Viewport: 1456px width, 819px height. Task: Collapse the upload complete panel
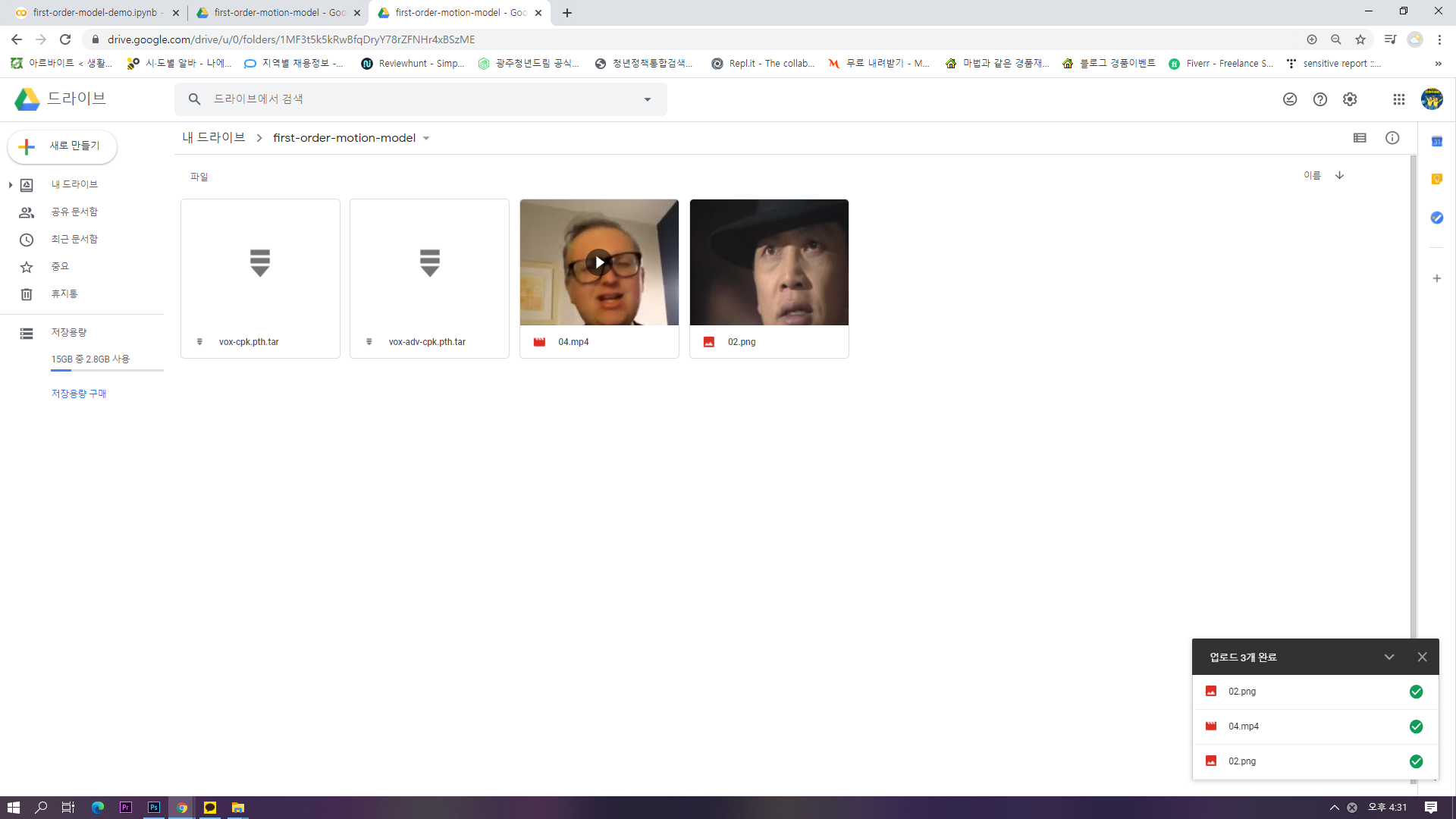coord(1389,657)
